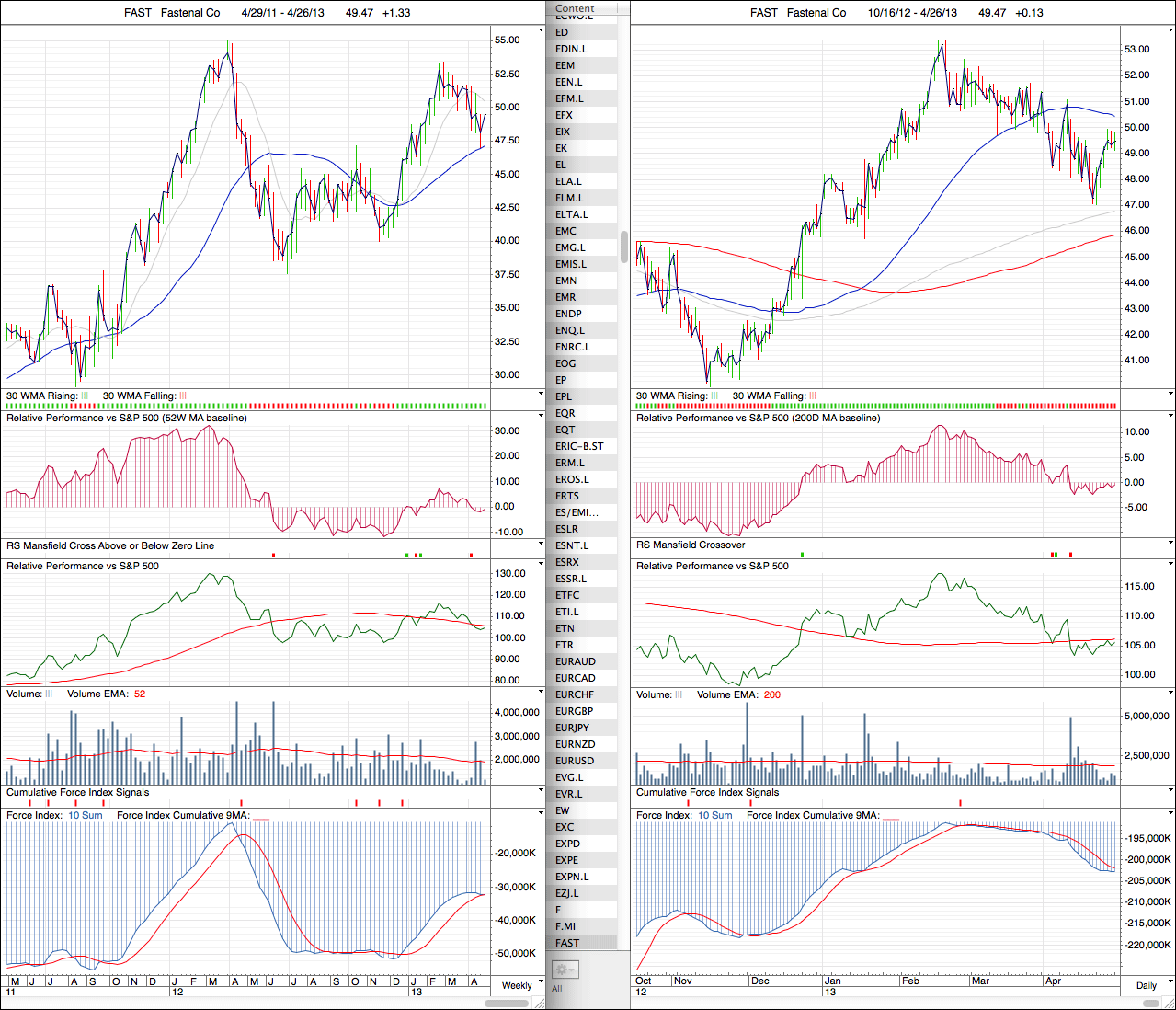Click the weekly chart horizontal scrollbar
Image resolution: width=1176 pixels, height=1010 pixels.
click(x=507, y=1003)
